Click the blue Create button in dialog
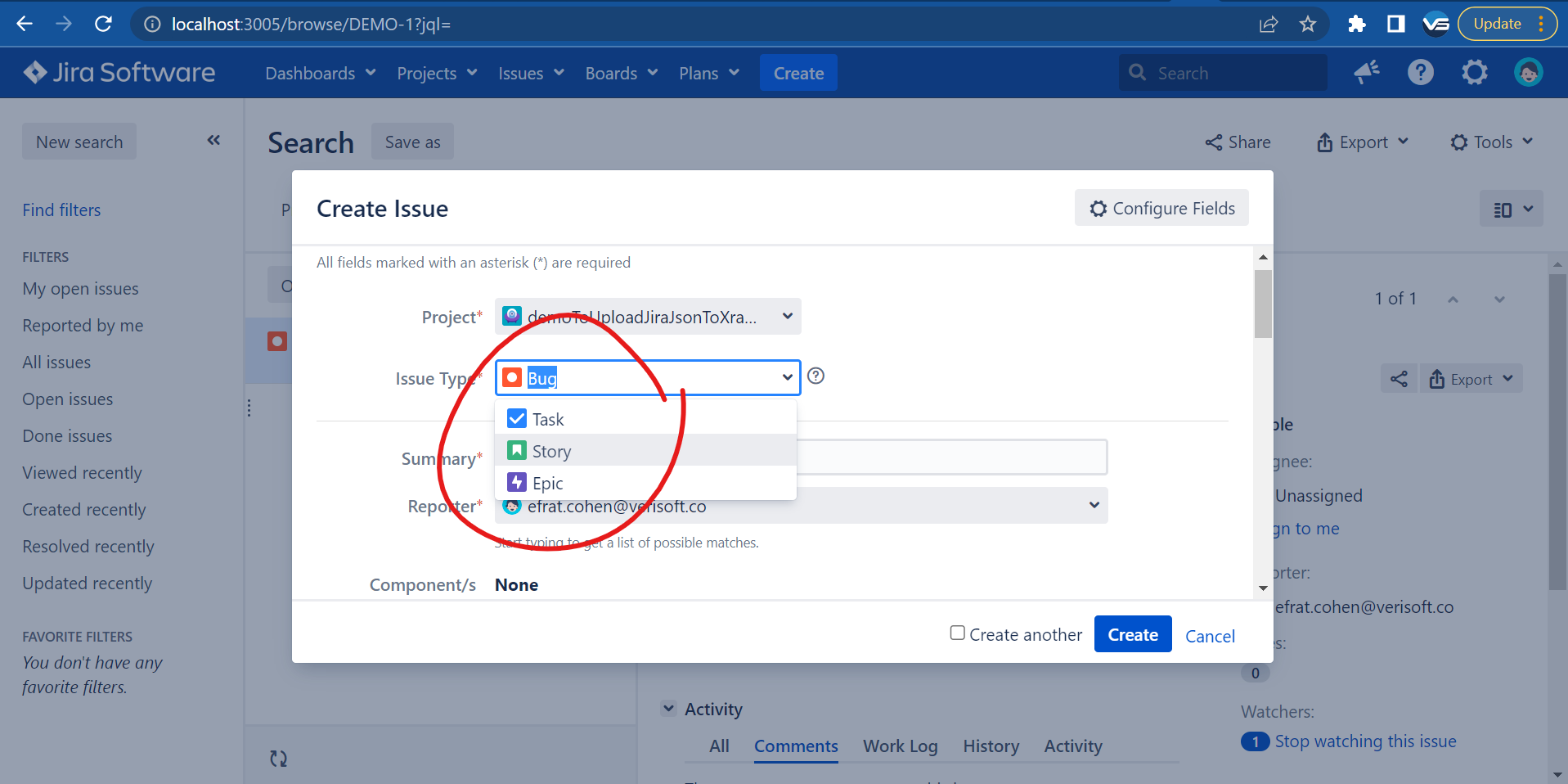Screen dimensions: 1568x784 tap(1133, 634)
